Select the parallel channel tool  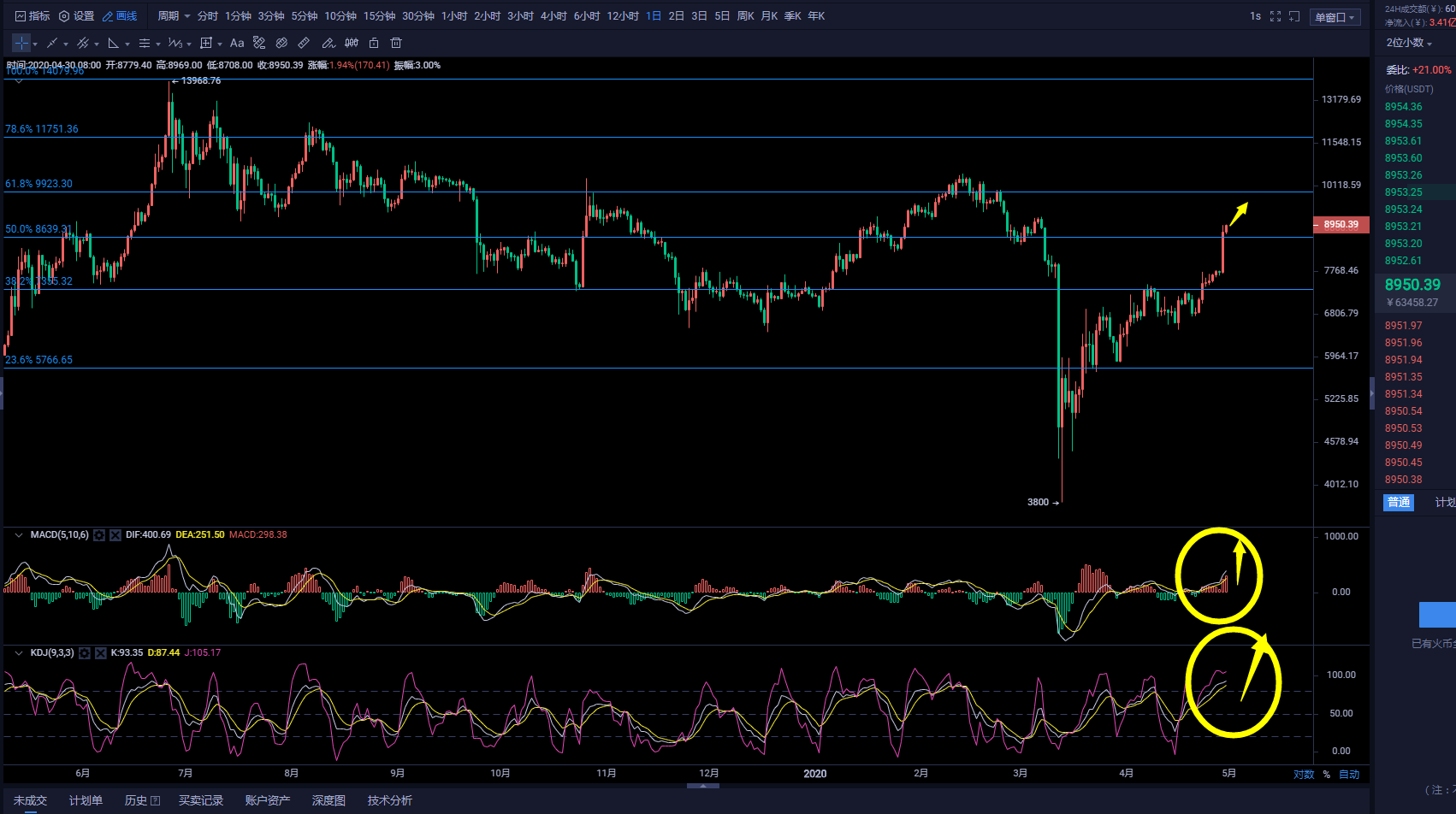(x=83, y=43)
